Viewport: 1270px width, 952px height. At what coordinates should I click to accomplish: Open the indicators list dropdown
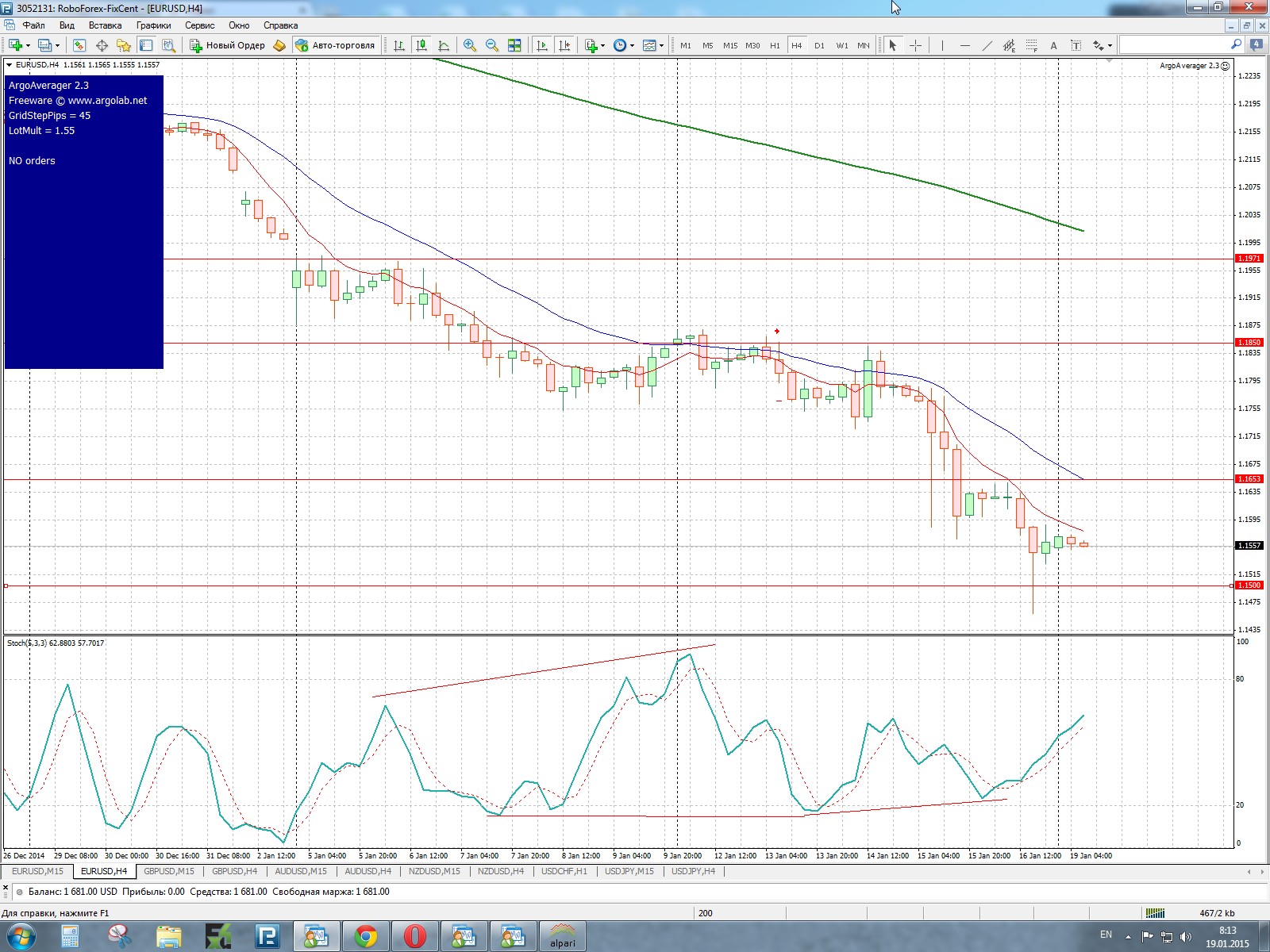click(603, 45)
